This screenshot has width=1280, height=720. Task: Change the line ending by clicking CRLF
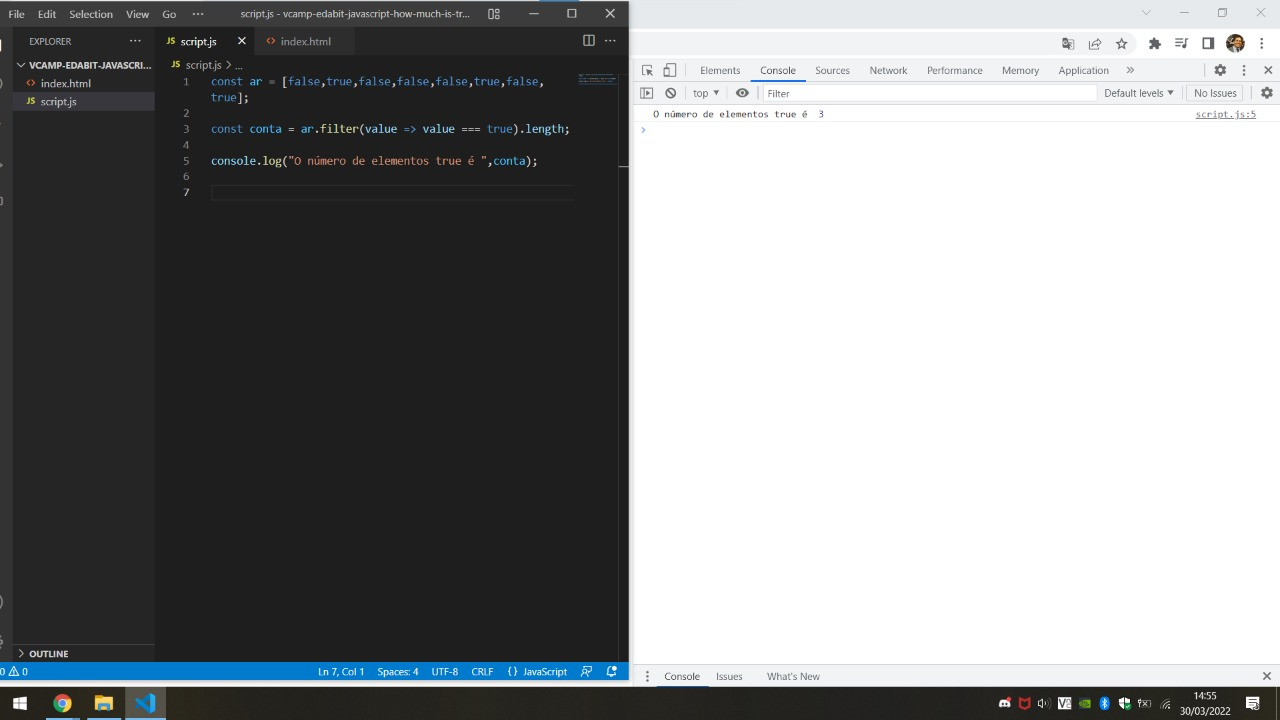[482, 671]
